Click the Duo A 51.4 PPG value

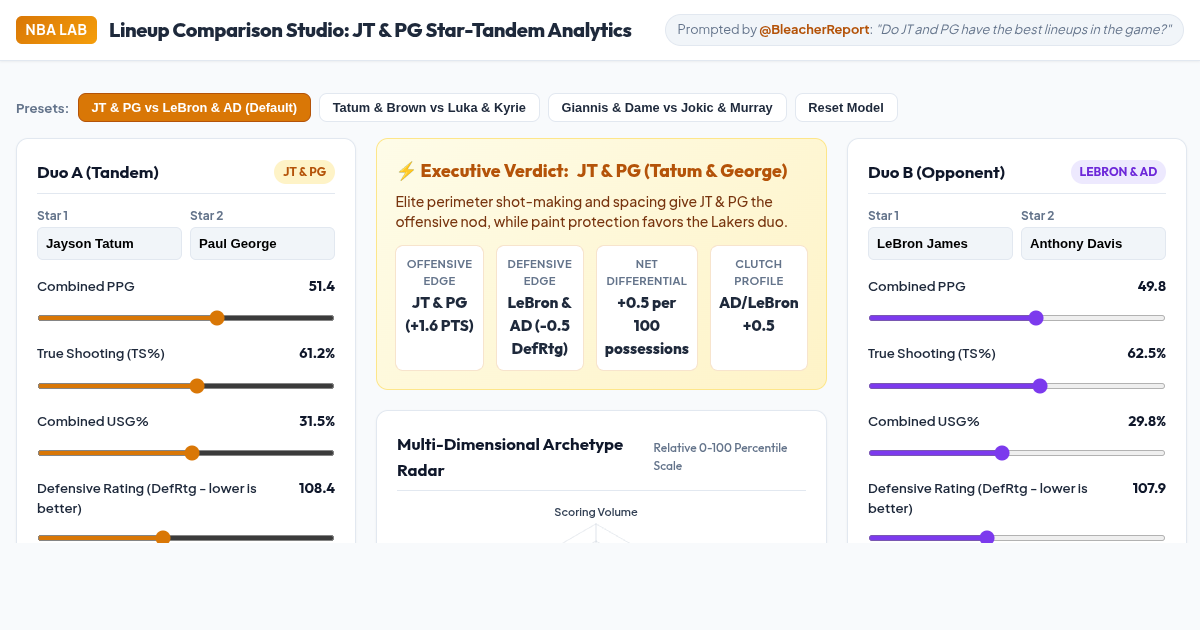322,286
